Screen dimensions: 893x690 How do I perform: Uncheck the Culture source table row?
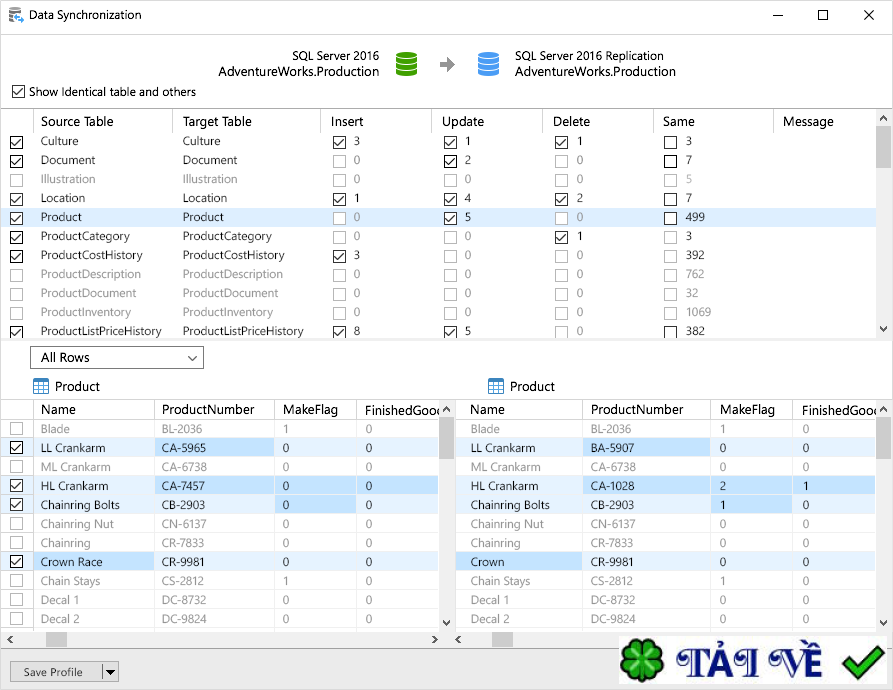coord(17,142)
